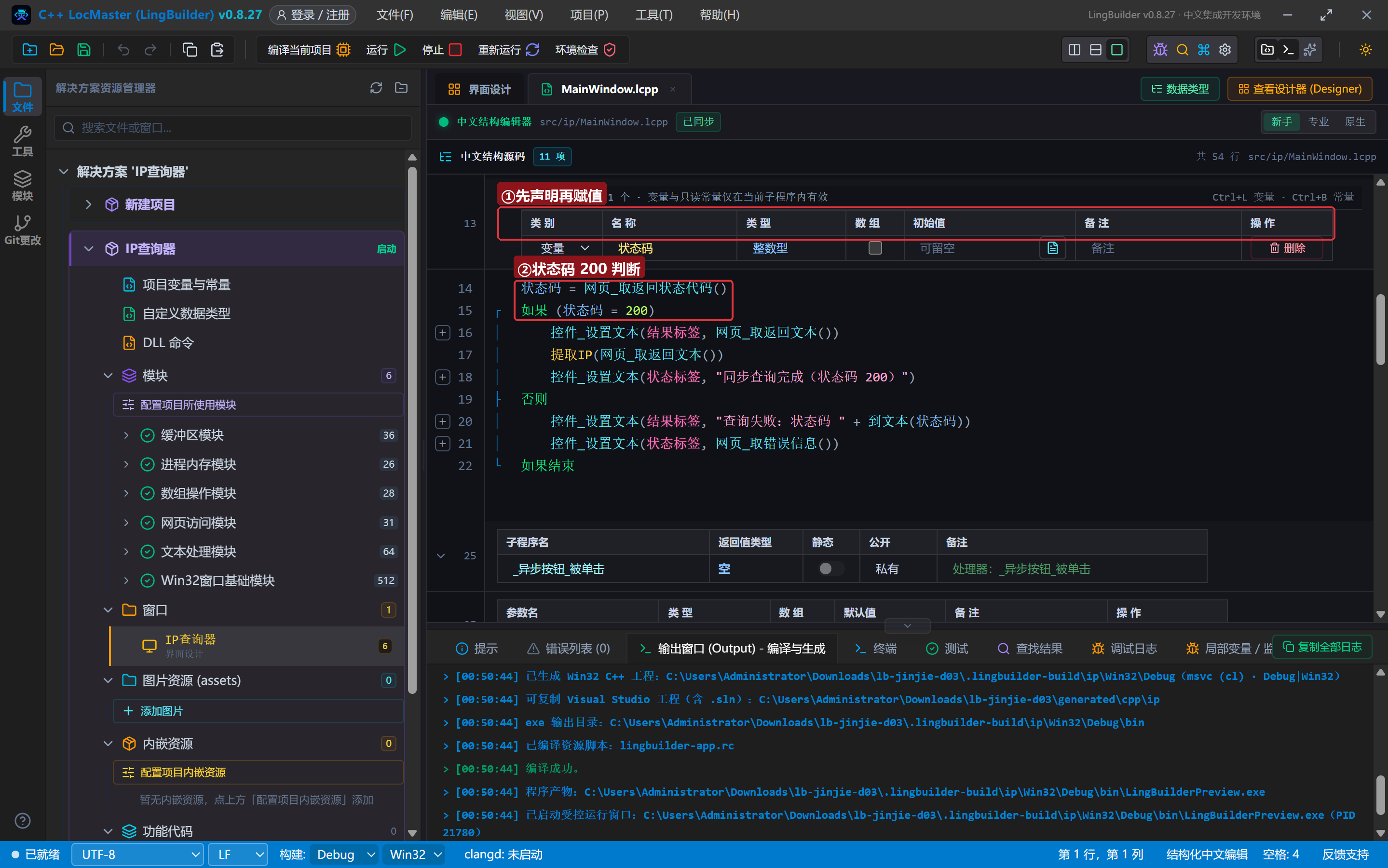
Task: Open the debug bug icon in toolbar
Action: (x=1160, y=50)
